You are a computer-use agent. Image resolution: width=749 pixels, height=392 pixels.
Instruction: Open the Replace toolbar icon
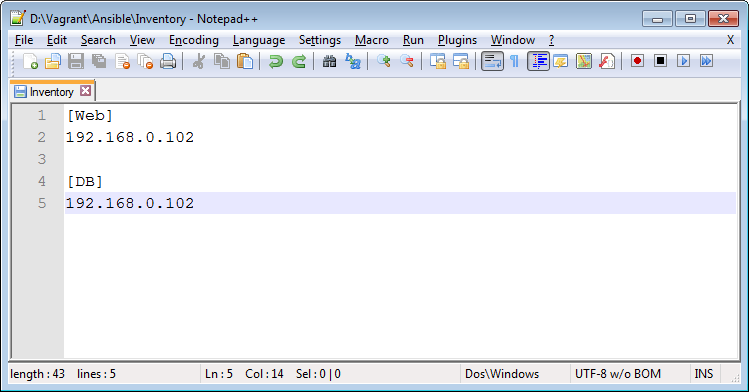click(353, 61)
